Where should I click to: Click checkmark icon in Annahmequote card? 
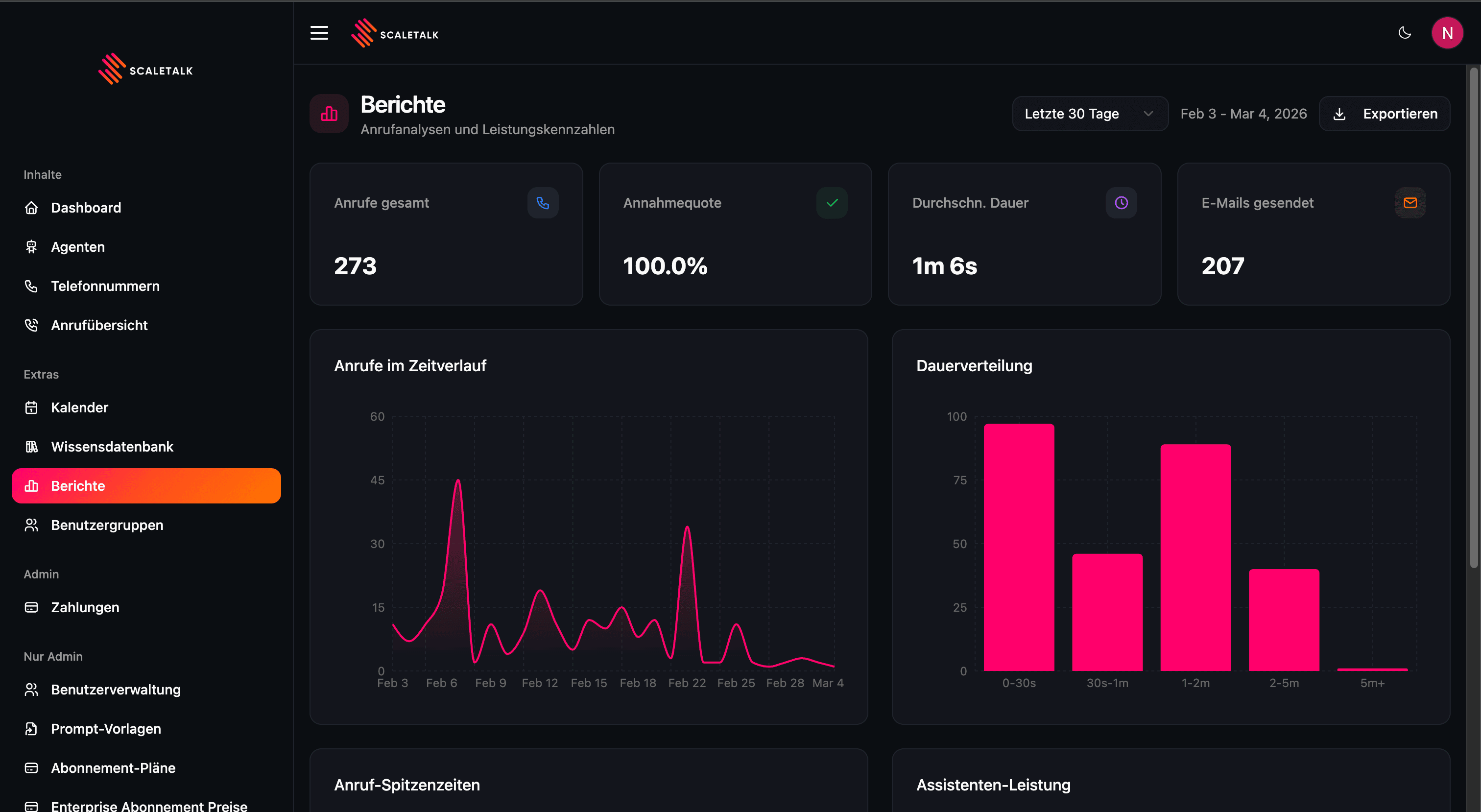[x=831, y=202]
